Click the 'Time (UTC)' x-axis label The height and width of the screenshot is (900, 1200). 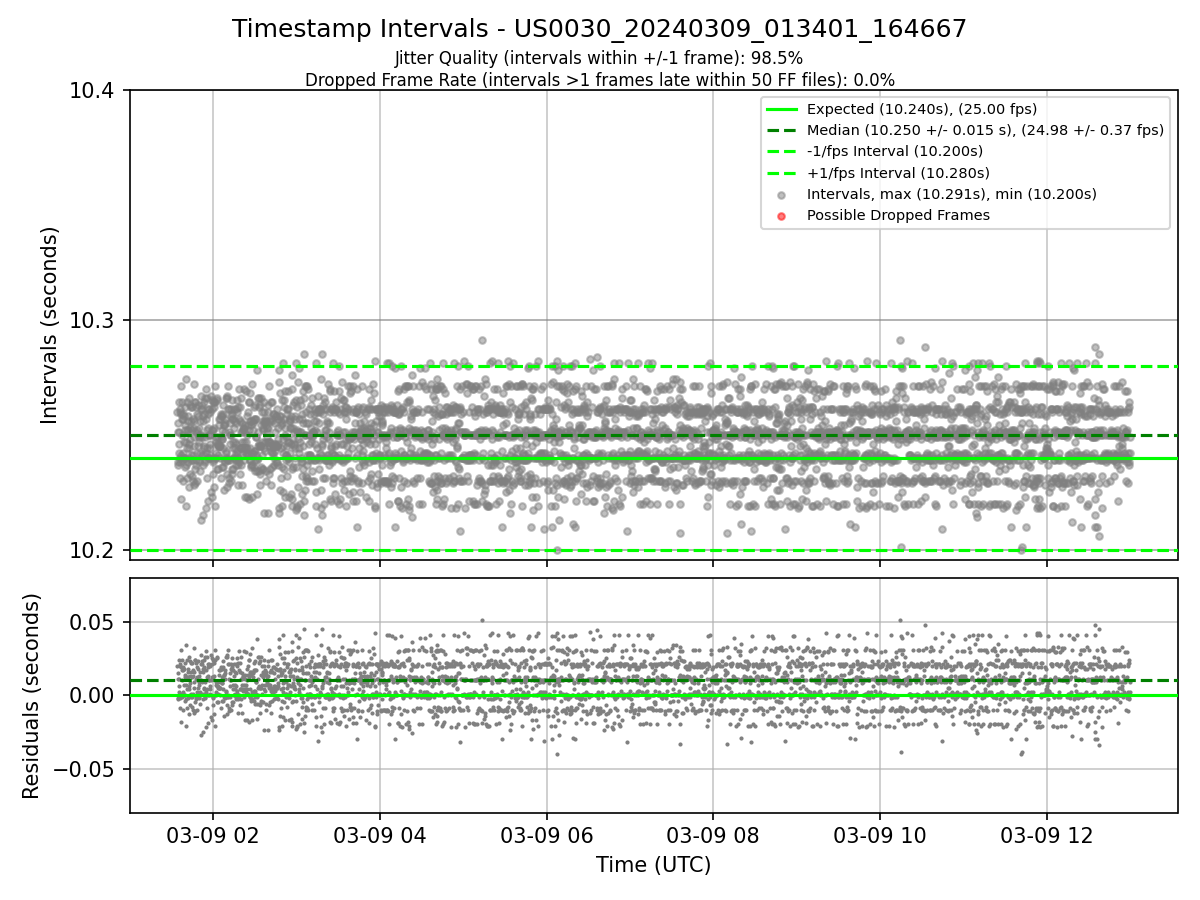[653, 865]
